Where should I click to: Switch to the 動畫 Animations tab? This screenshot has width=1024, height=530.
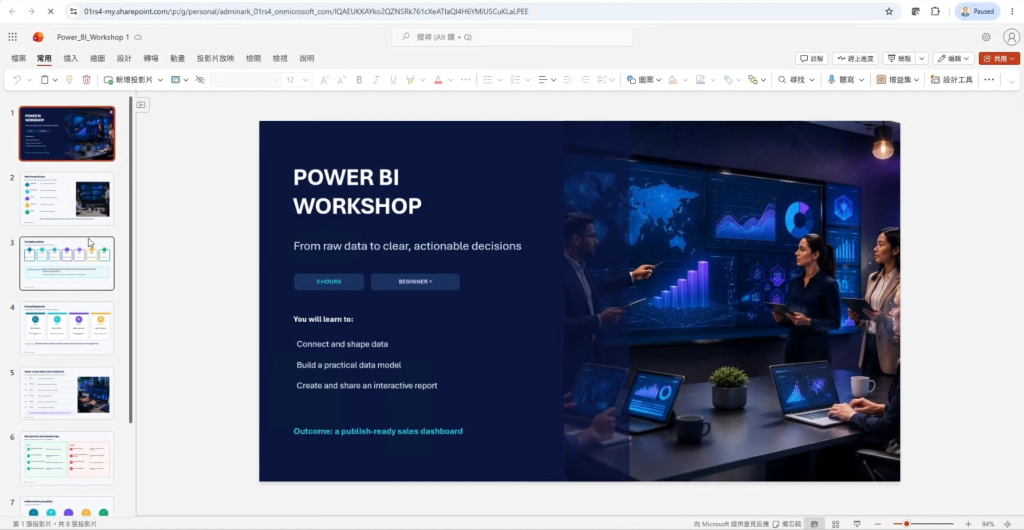pyautogui.click(x=178, y=58)
